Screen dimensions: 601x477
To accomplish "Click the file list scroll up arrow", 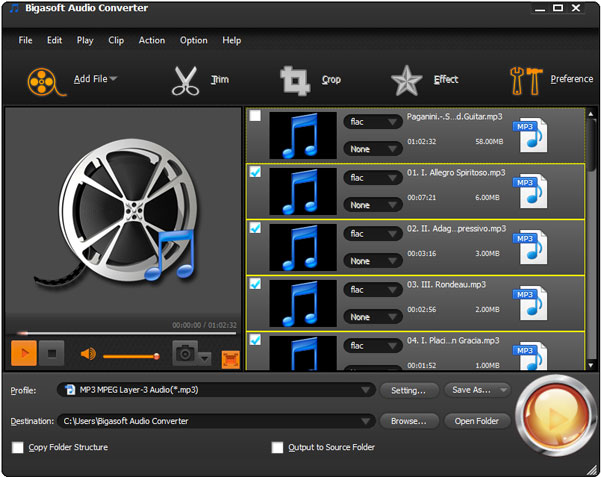I will click(591, 113).
